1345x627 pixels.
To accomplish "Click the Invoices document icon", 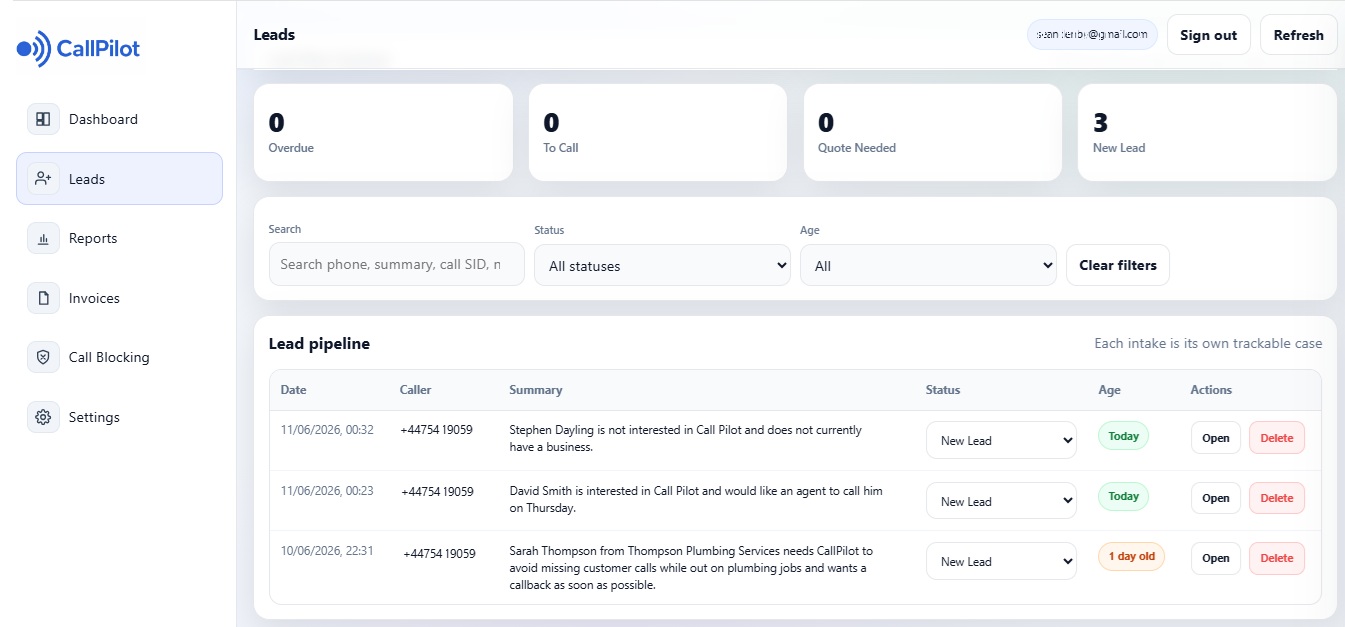I will pos(43,298).
